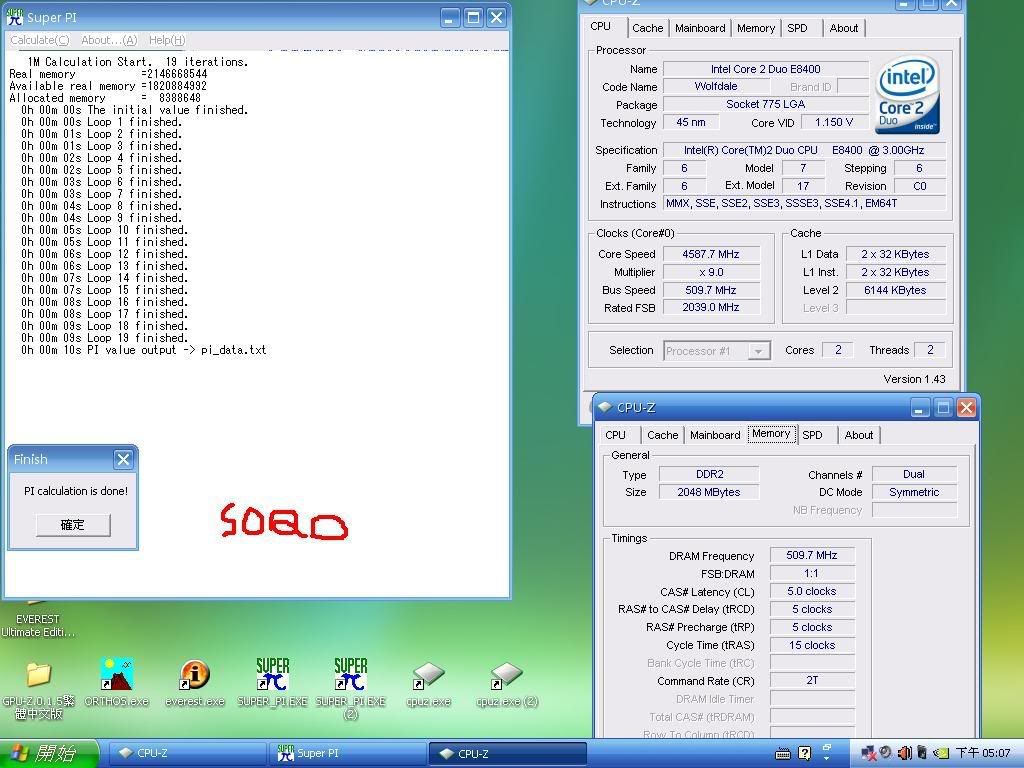
Task: Click the Intel Core 2 Duo E8400 name field
Action: coord(766,69)
